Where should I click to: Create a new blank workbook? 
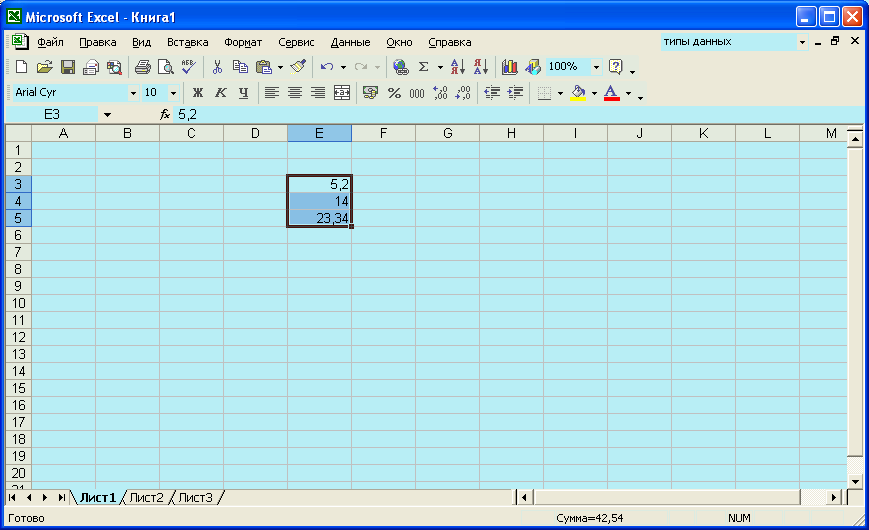click(x=21, y=67)
